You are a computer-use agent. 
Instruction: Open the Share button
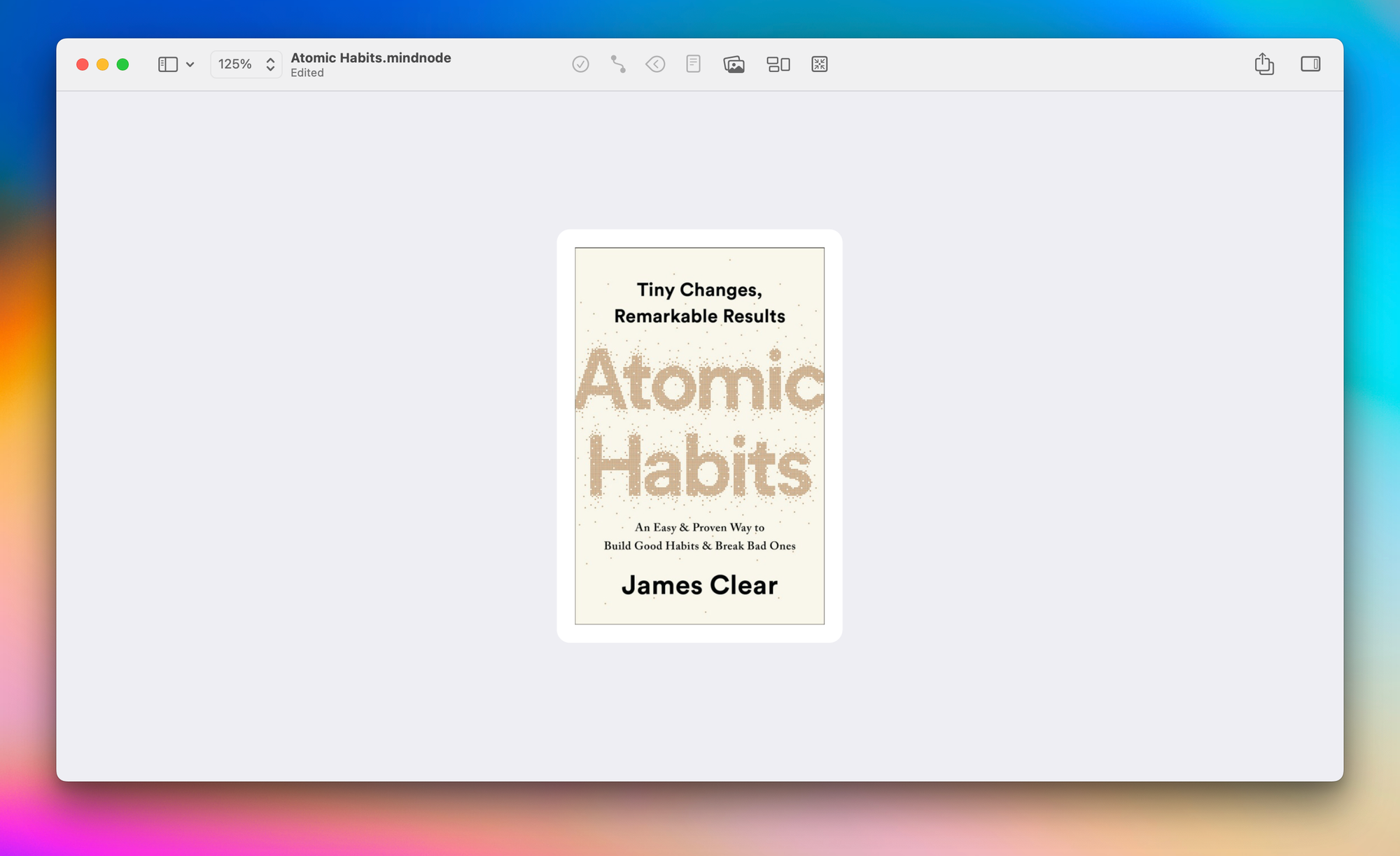tap(1264, 64)
